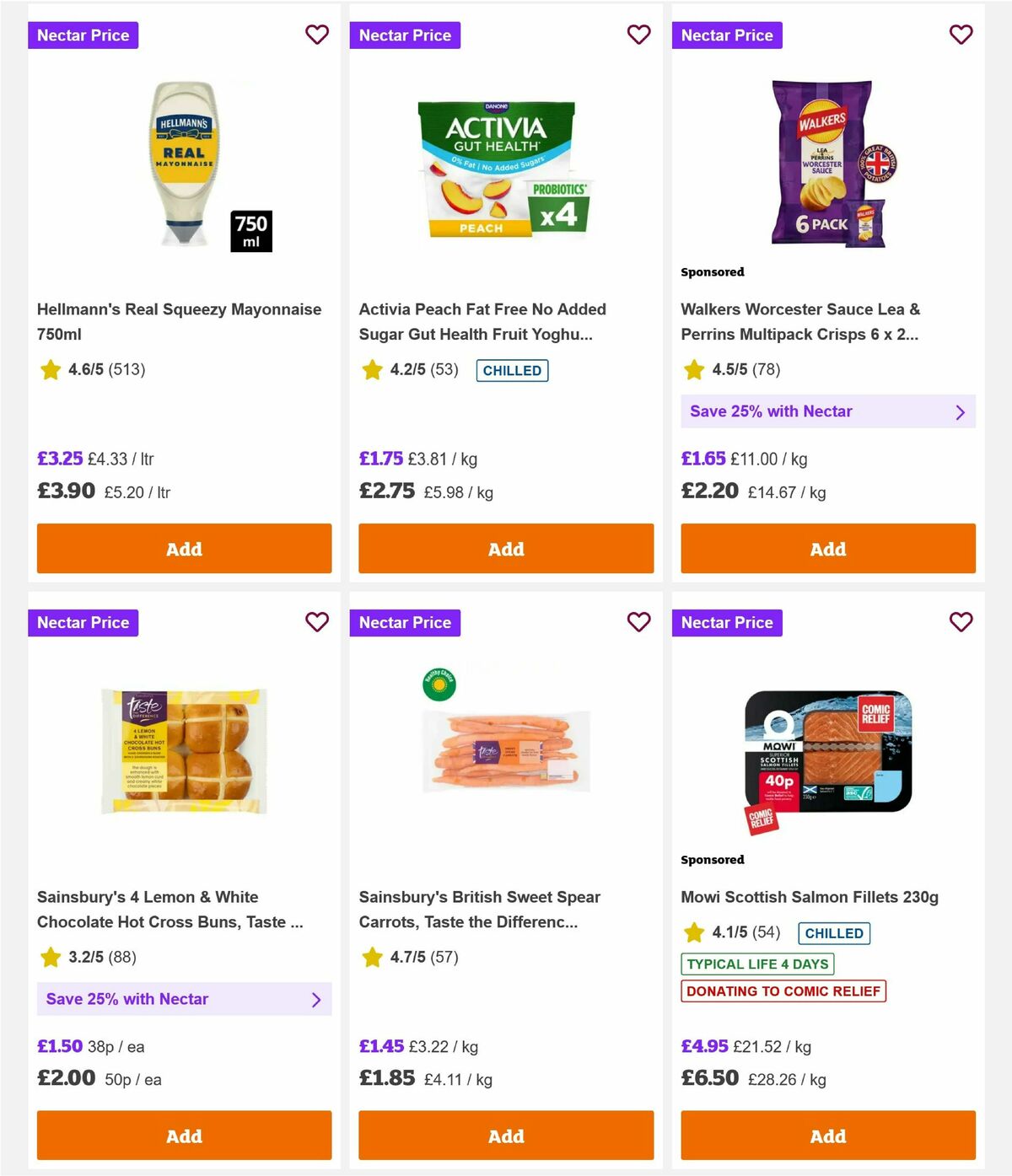Image resolution: width=1012 pixels, height=1176 pixels.
Task: Favourite the Sainsbury's Sweet Spear Carrots
Action: 639,622
